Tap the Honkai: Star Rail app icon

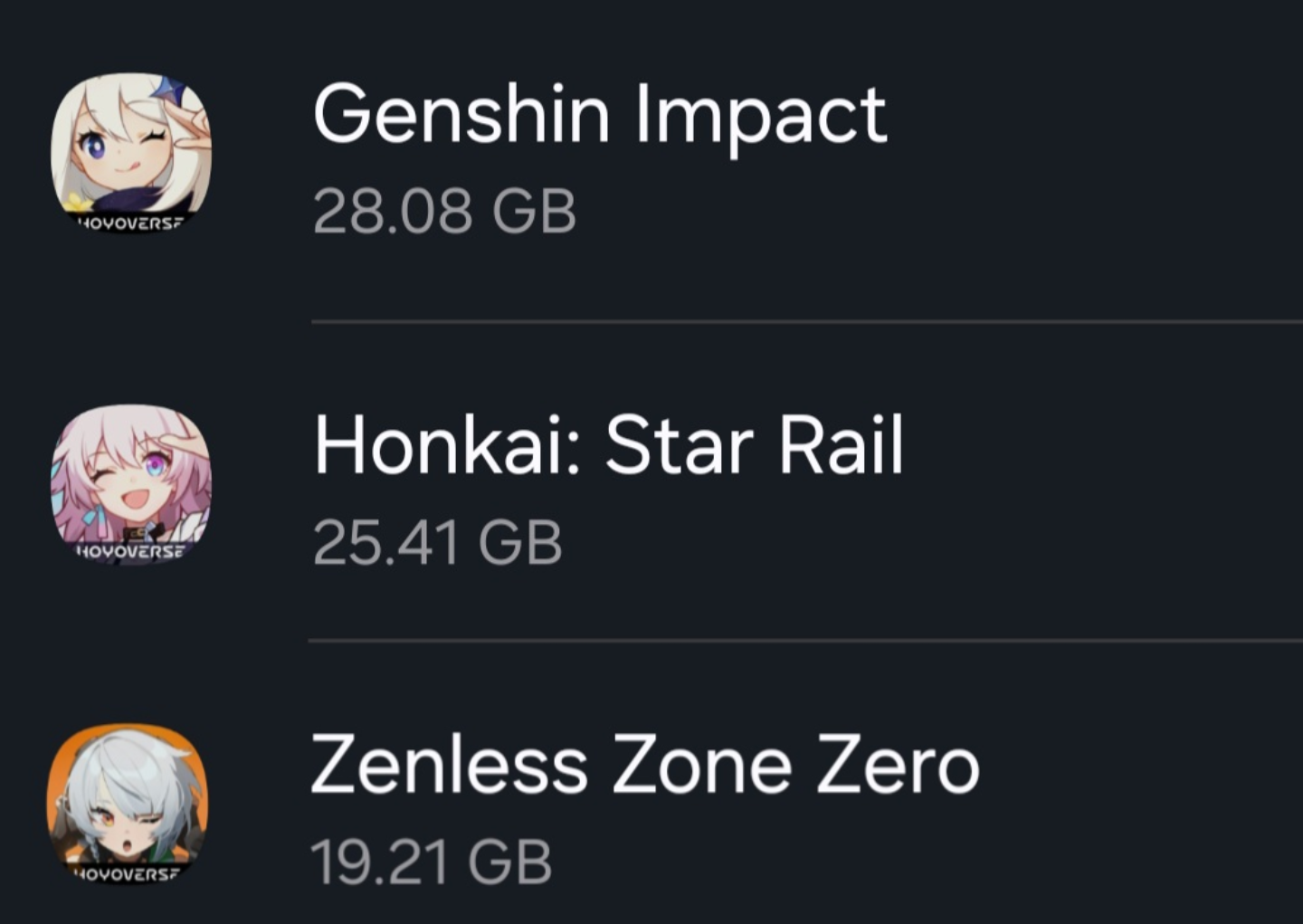coord(131,478)
